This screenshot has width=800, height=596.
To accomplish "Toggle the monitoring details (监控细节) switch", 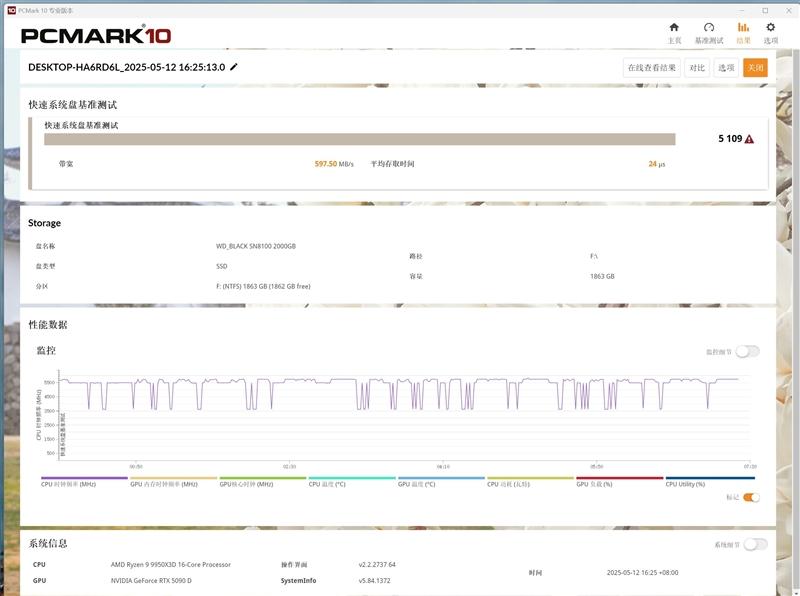I will click(747, 352).
